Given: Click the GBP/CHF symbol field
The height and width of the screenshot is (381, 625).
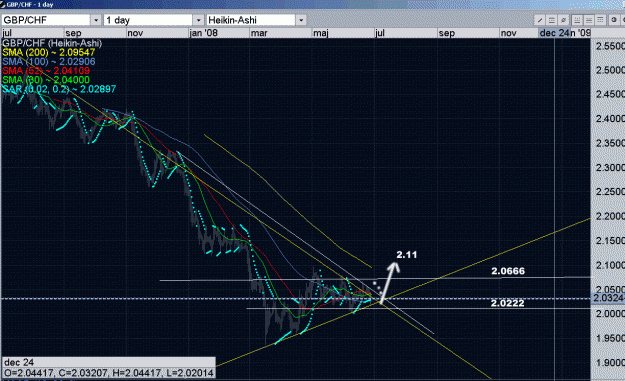Looking at the screenshot, I should pos(46,20).
